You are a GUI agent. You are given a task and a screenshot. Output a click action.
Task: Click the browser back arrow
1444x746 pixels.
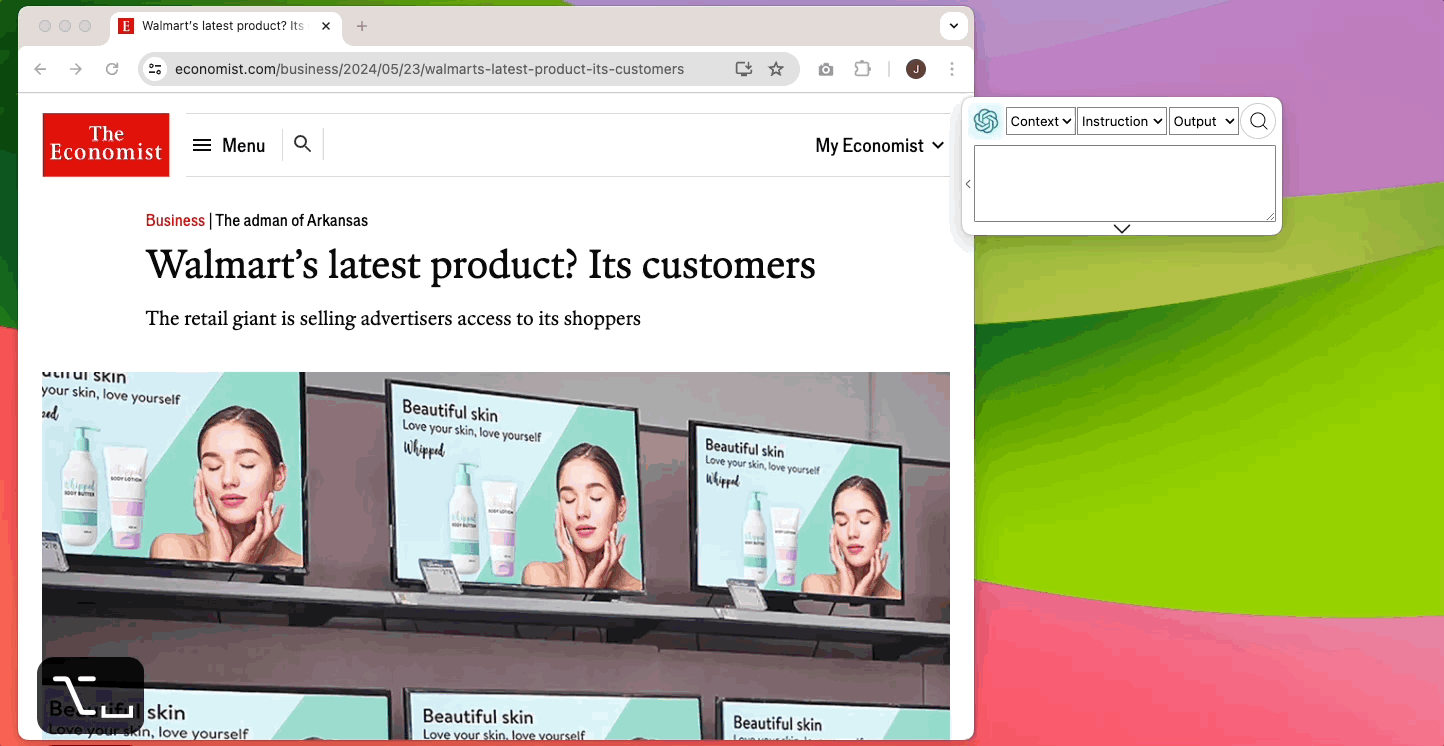coord(40,69)
